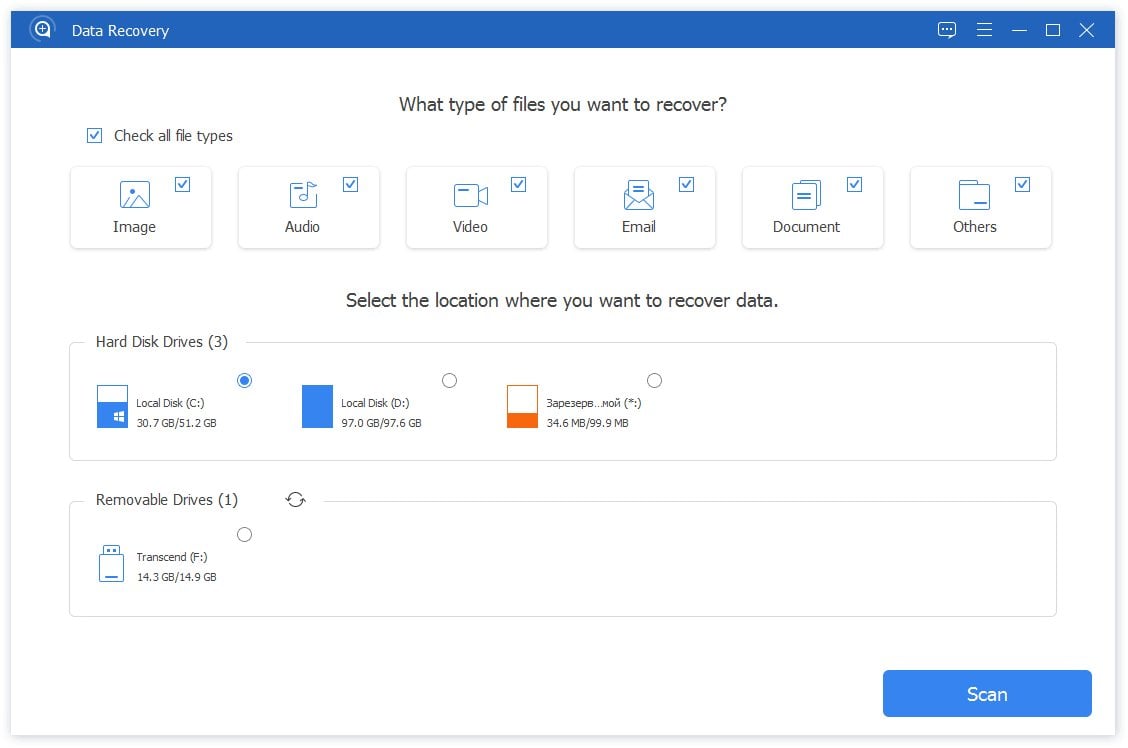1128x748 pixels.
Task: Click the Scan button
Action: [x=986, y=693]
